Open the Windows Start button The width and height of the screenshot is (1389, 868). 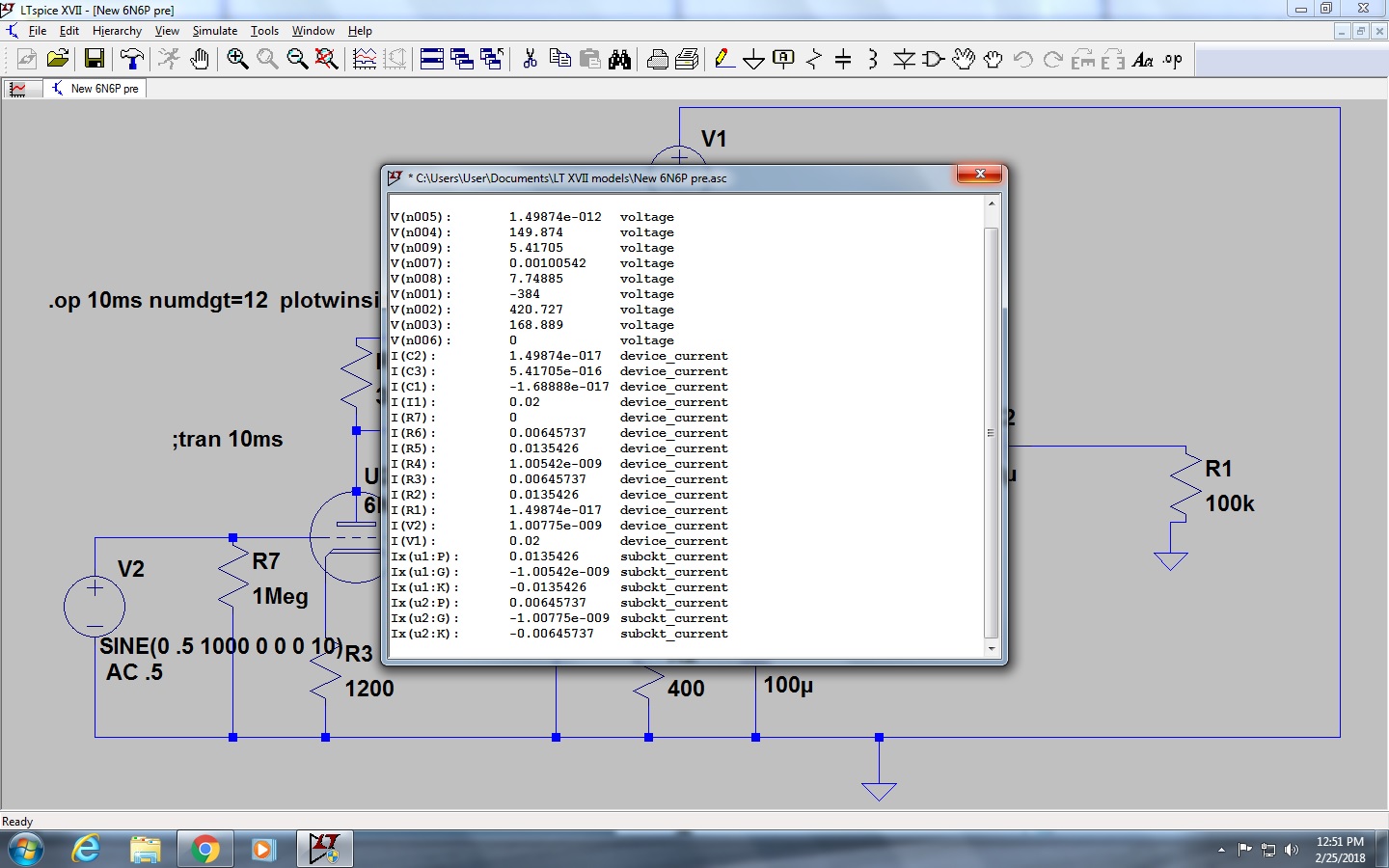(26, 850)
